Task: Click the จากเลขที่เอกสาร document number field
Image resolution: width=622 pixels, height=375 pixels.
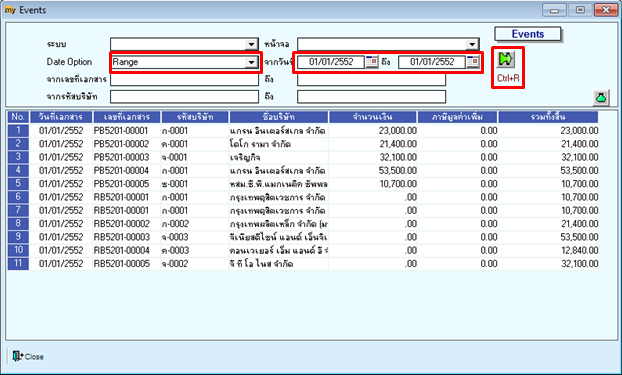Action: point(184,79)
